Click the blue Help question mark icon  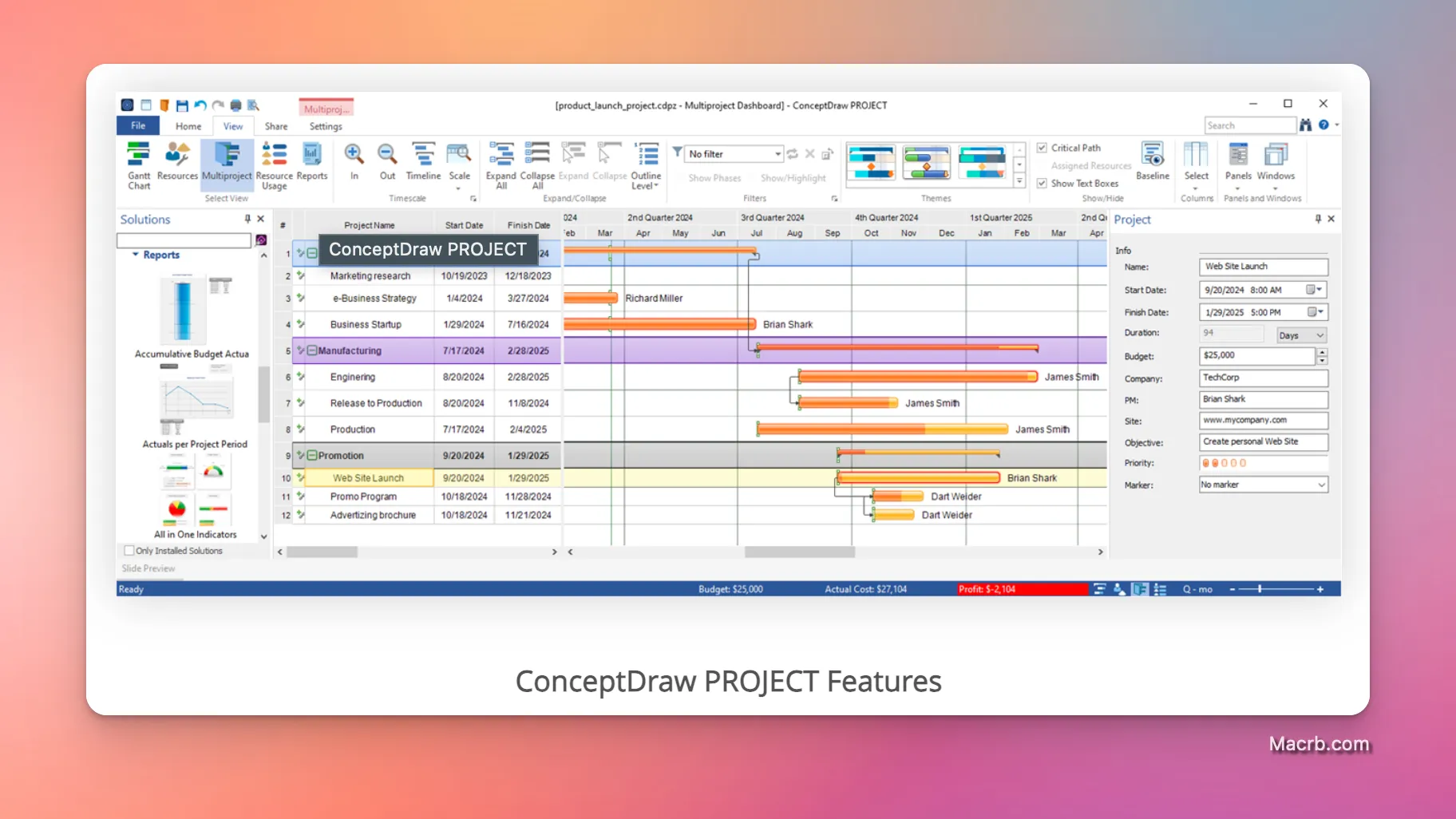click(x=1323, y=125)
